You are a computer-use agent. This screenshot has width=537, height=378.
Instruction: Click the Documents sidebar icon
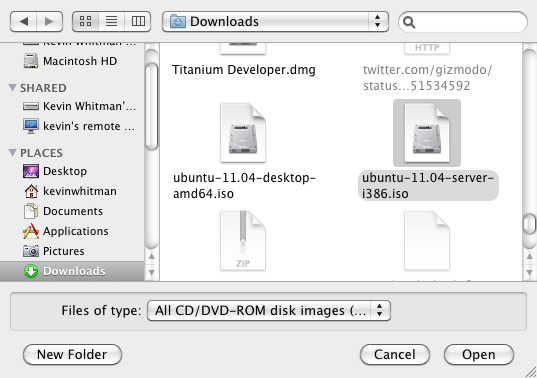coord(31,211)
